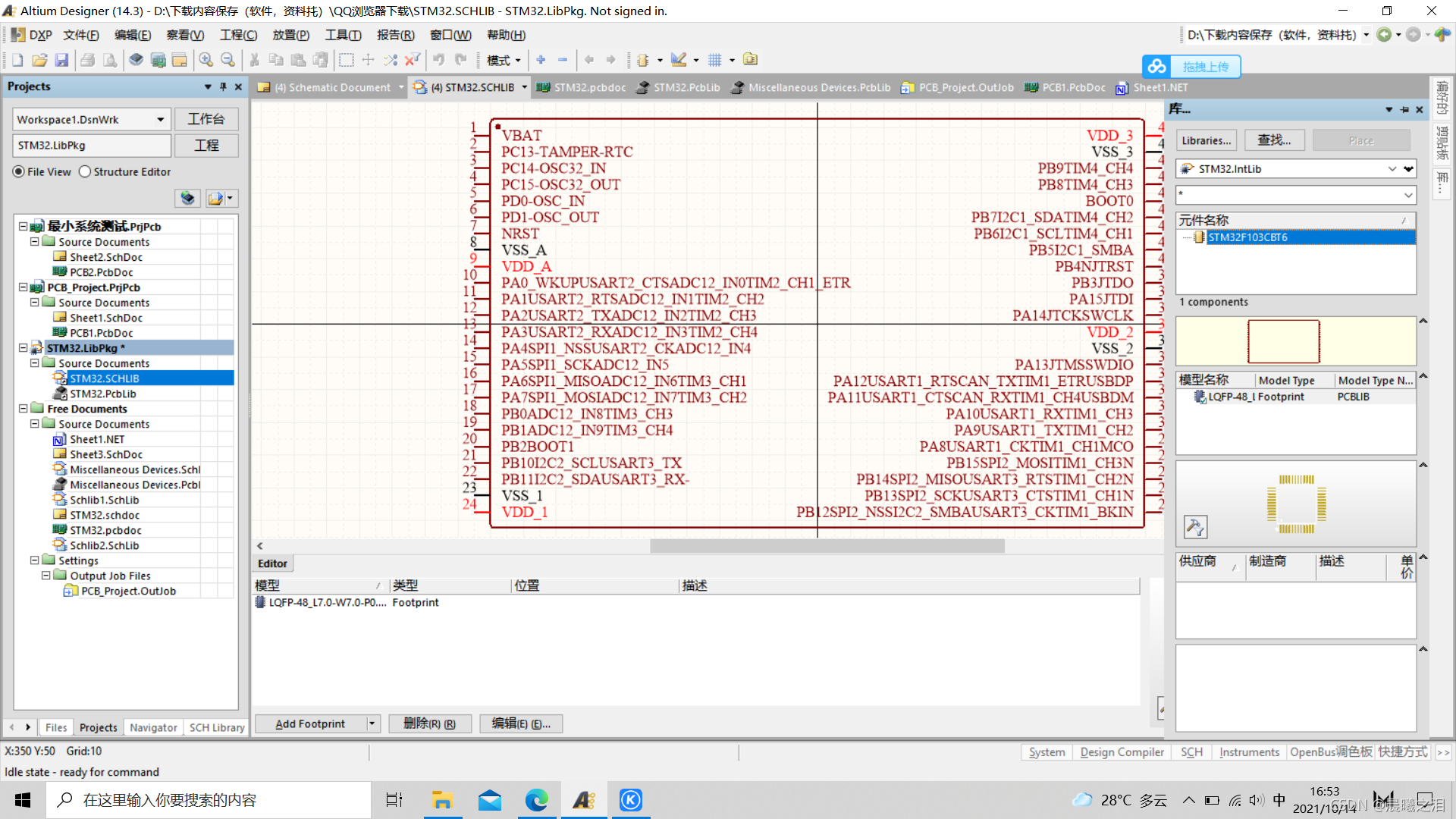Click the horizontal scrollbar under the schematic
Viewport: 1456px width, 819px height.
click(827, 546)
